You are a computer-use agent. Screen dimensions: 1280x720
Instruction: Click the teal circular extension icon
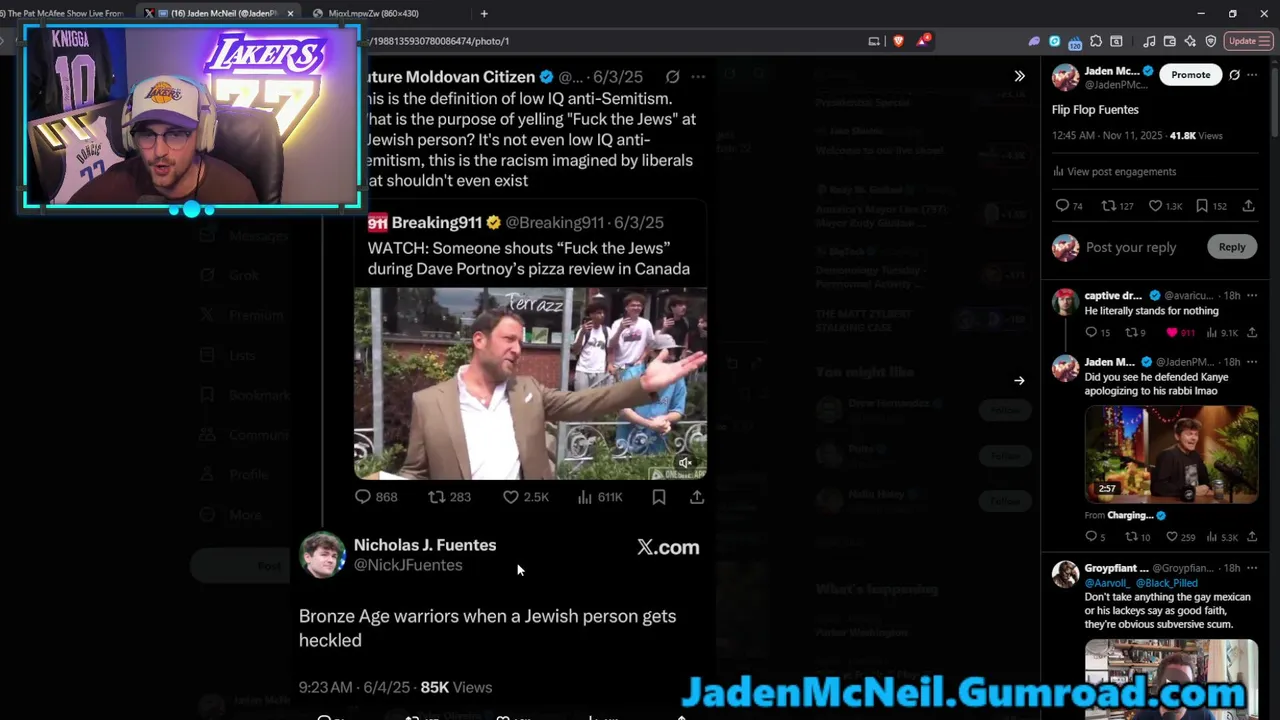[1054, 41]
